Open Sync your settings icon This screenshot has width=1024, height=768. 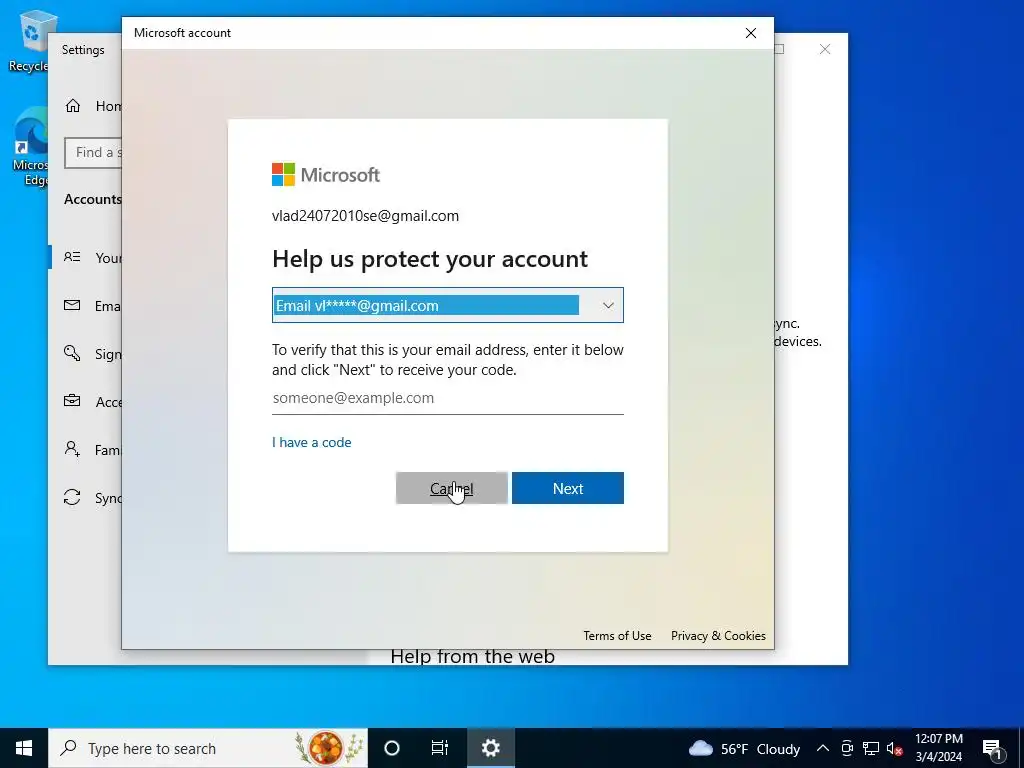(72, 498)
